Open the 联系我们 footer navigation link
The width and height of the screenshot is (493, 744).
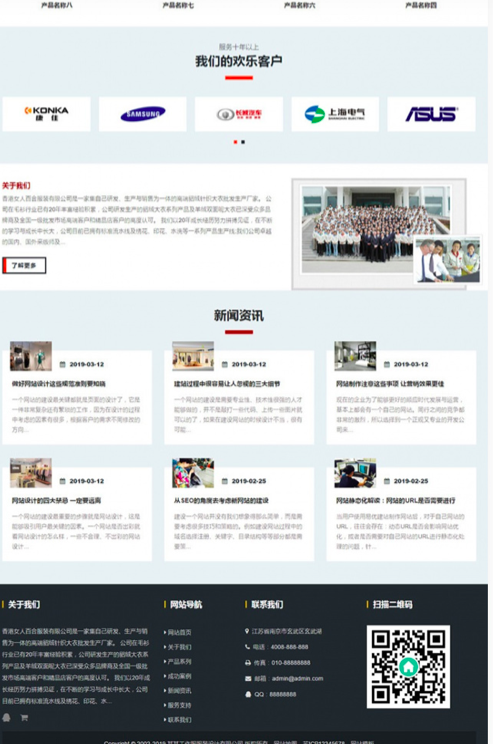(179, 720)
